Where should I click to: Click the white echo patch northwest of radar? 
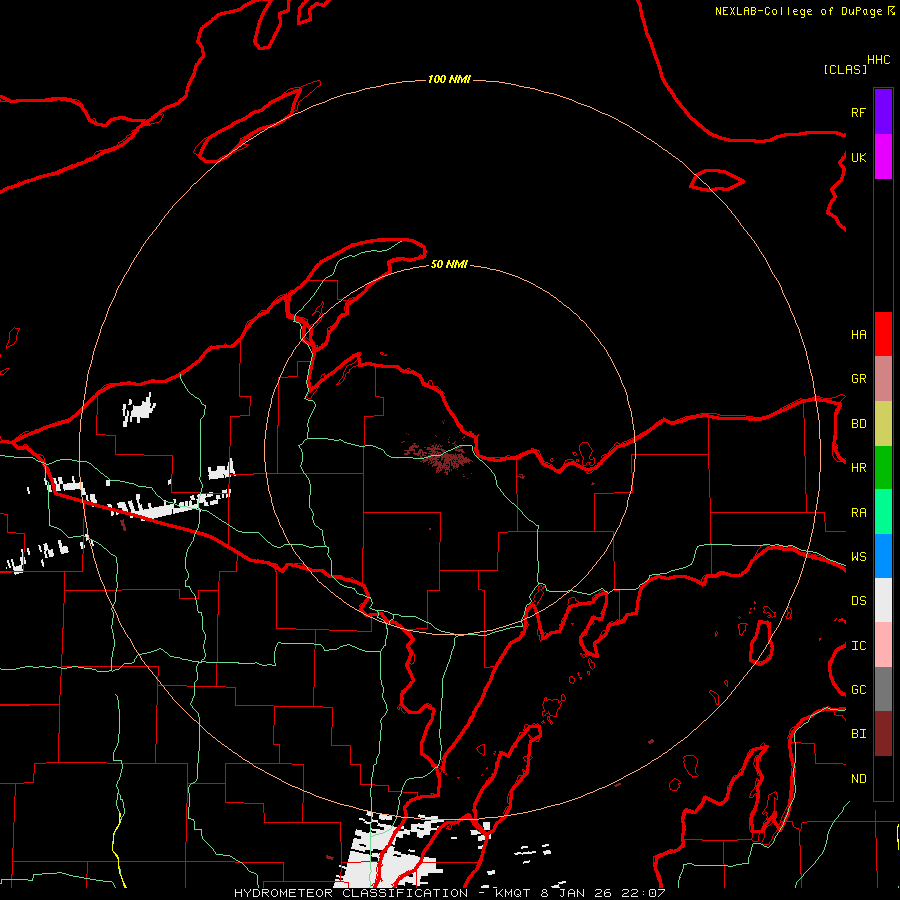tap(139, 410)
